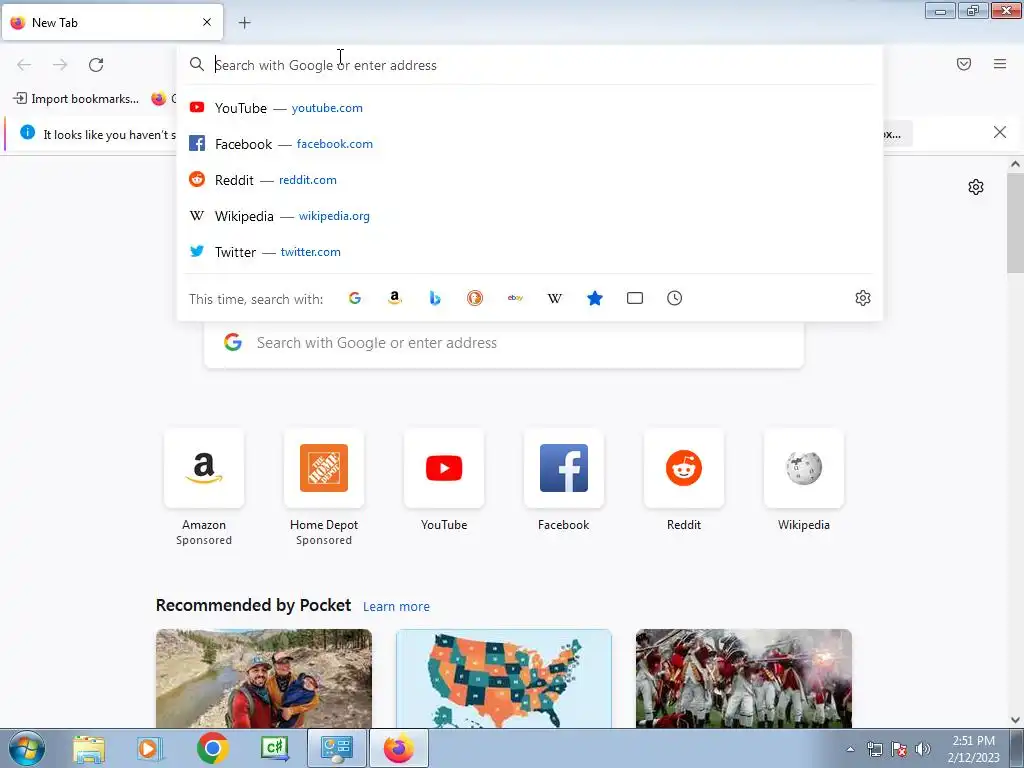This screenshot has width=1024, height=768.
Task: Open Pocket story with family hiking photo
Action: tap(264, 679)
